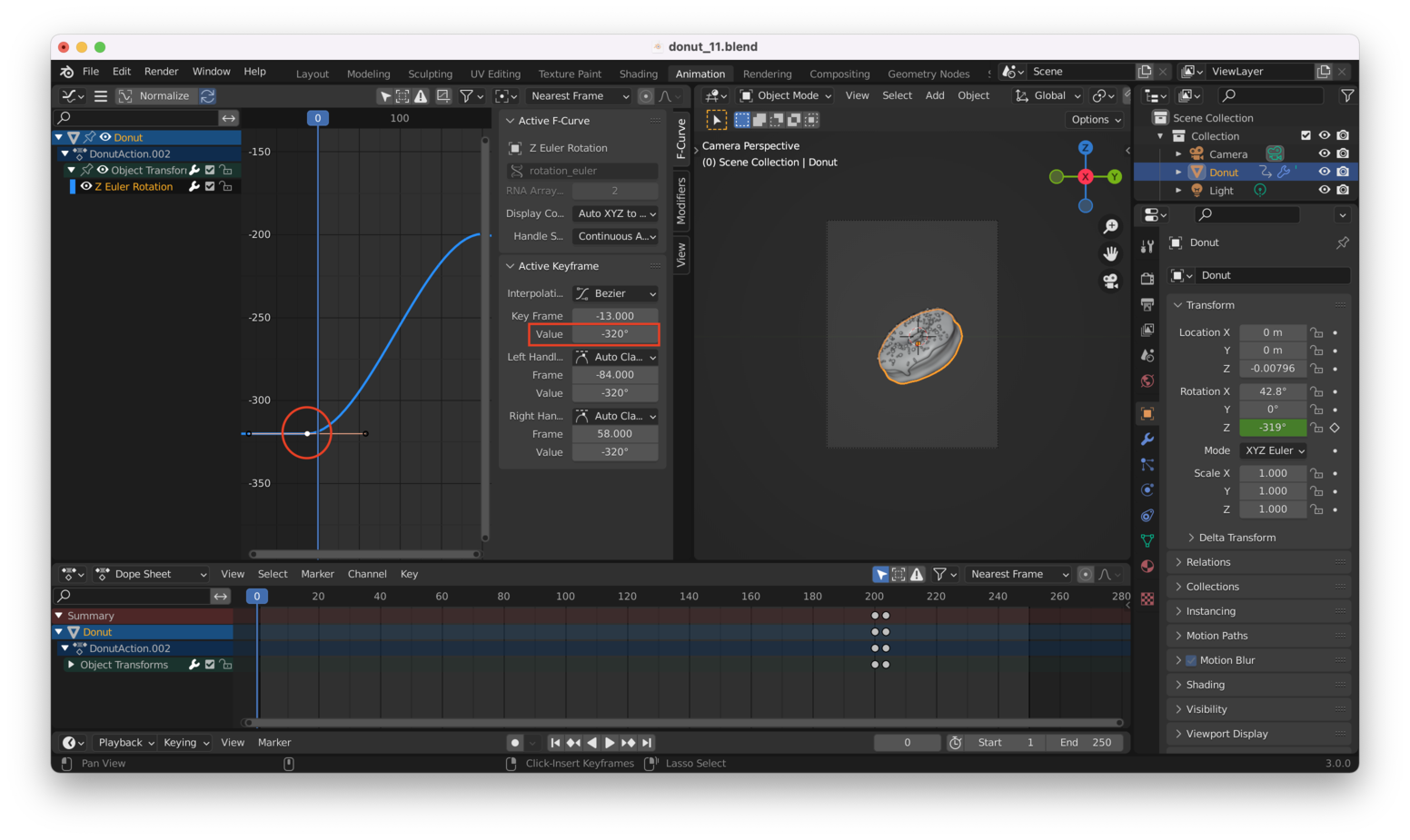Open the Marker menu in the Dope Sheet
Image resolution: width=1410 pixels, height=840 pixels.
click(x=317, y=574)
